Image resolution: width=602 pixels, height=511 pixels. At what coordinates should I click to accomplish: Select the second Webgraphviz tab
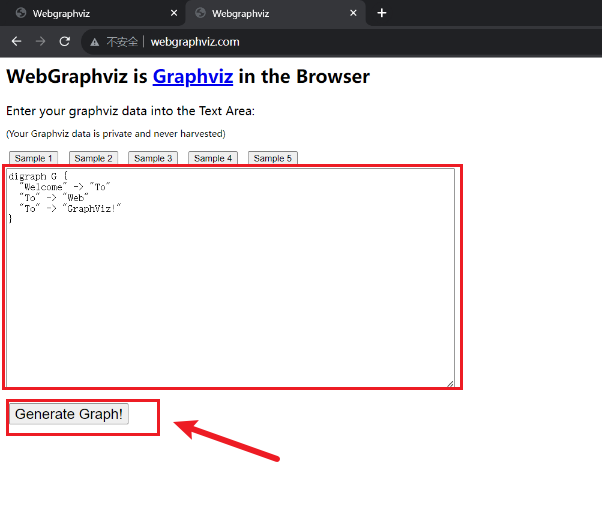click(276, 13)
